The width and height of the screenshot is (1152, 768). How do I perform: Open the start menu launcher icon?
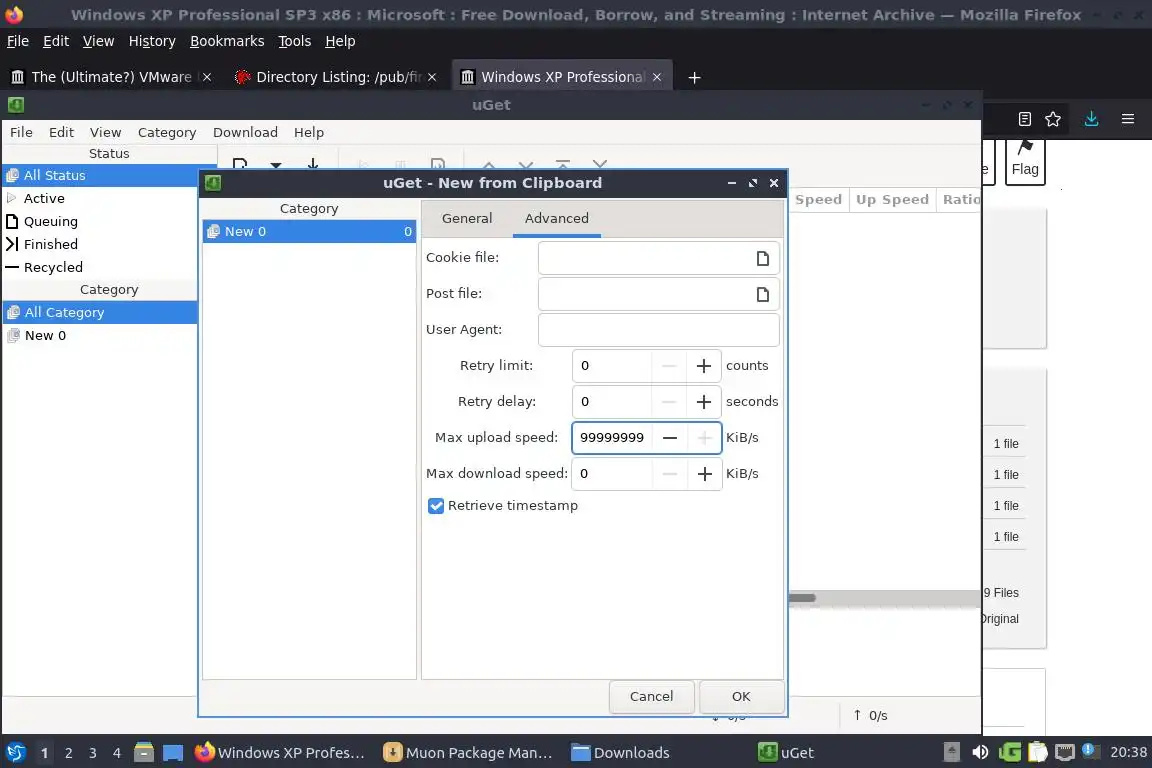tap(15, 752)
